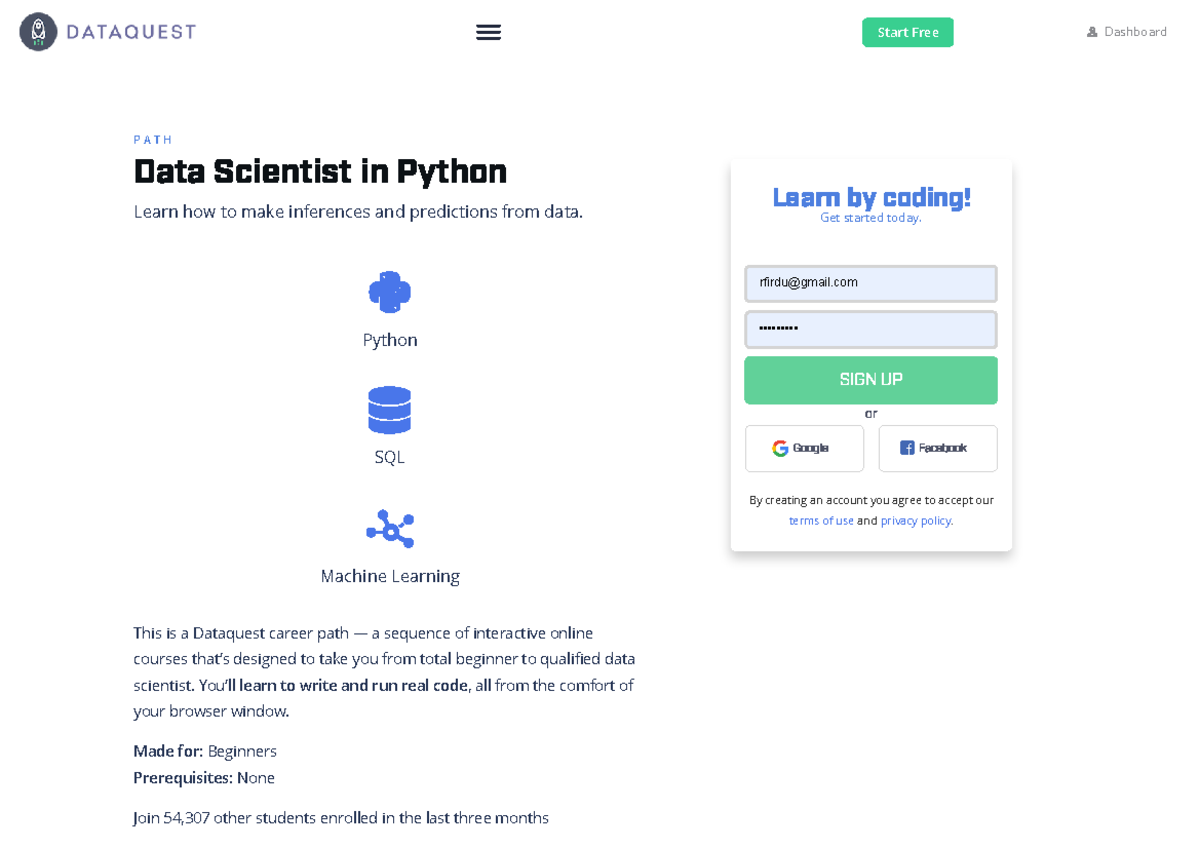Screen dimensions: 1200x848
Task: Click the Python label under its icon
Action: (390, 340)
